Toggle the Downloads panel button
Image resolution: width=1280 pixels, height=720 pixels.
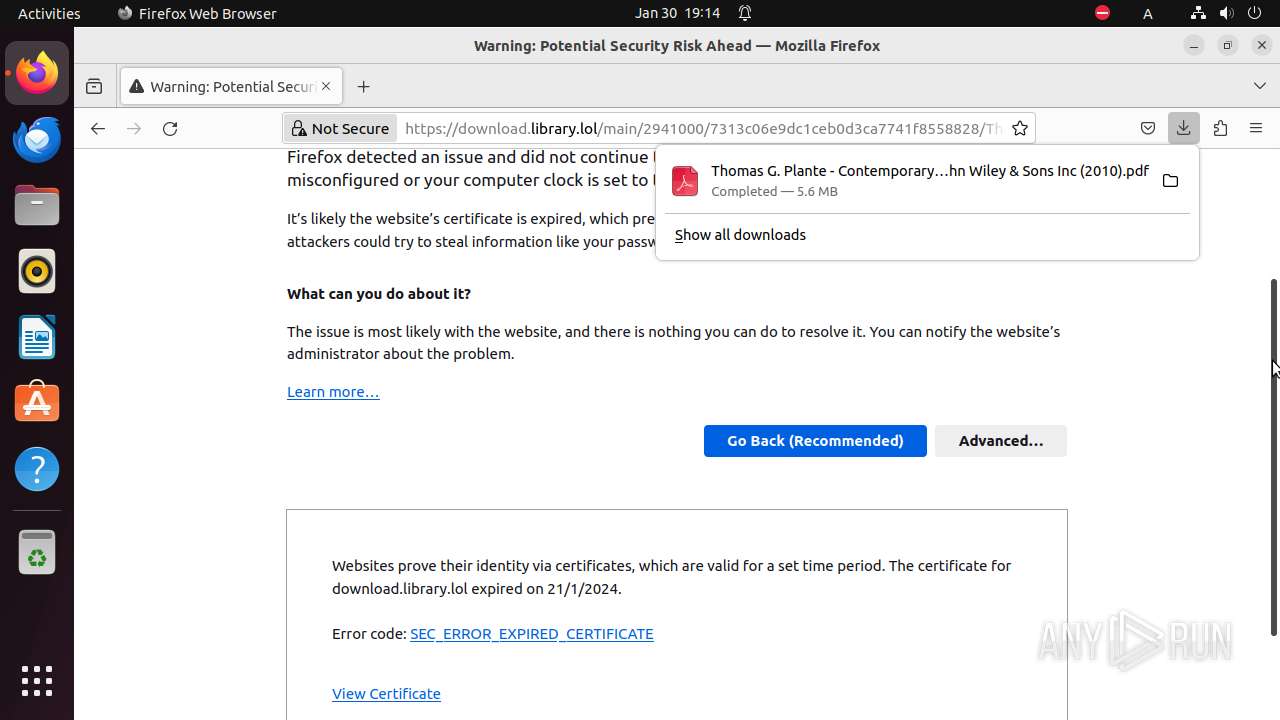[x=1184, y=128]
